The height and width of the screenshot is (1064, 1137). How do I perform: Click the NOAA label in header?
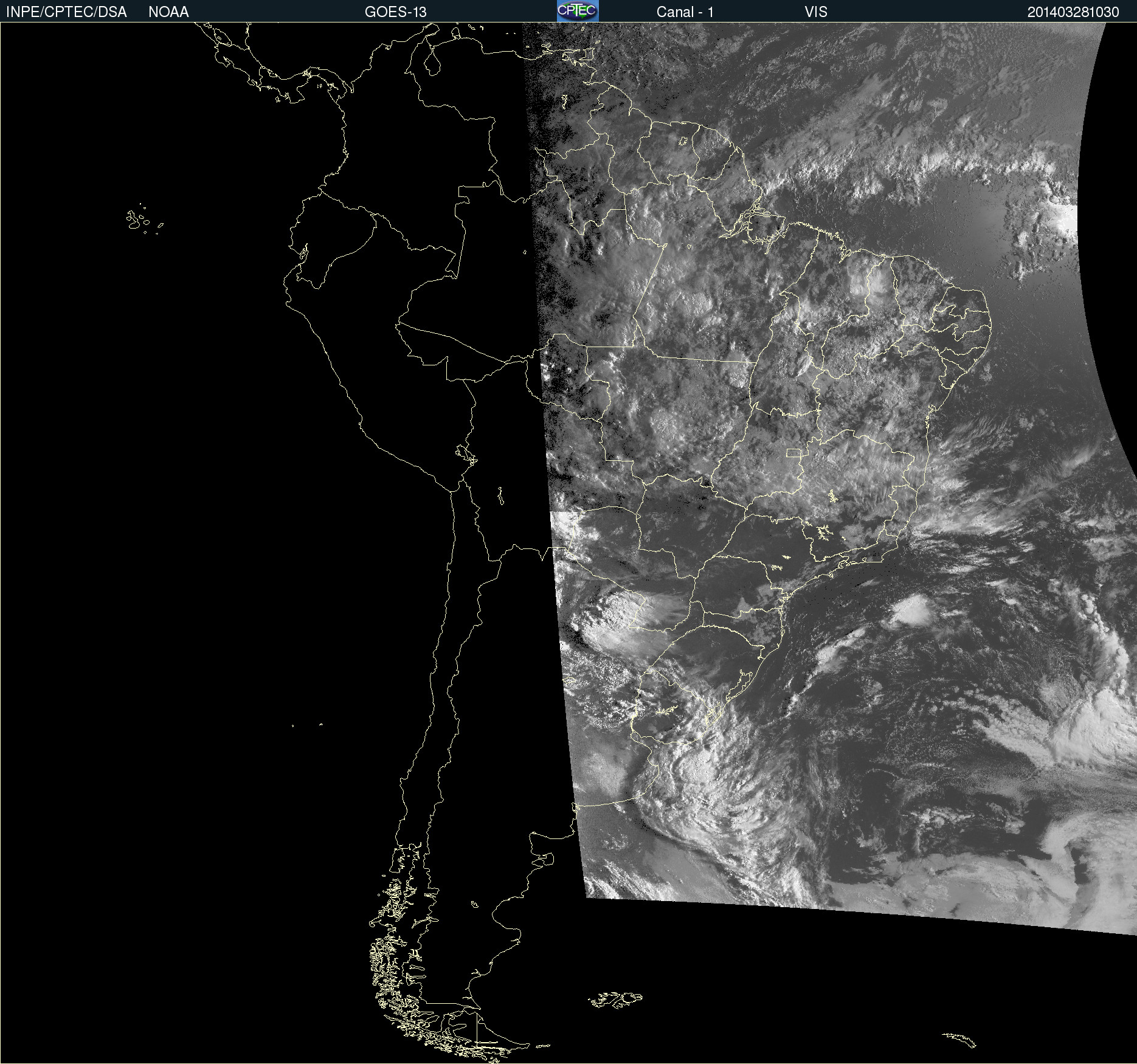168,12
